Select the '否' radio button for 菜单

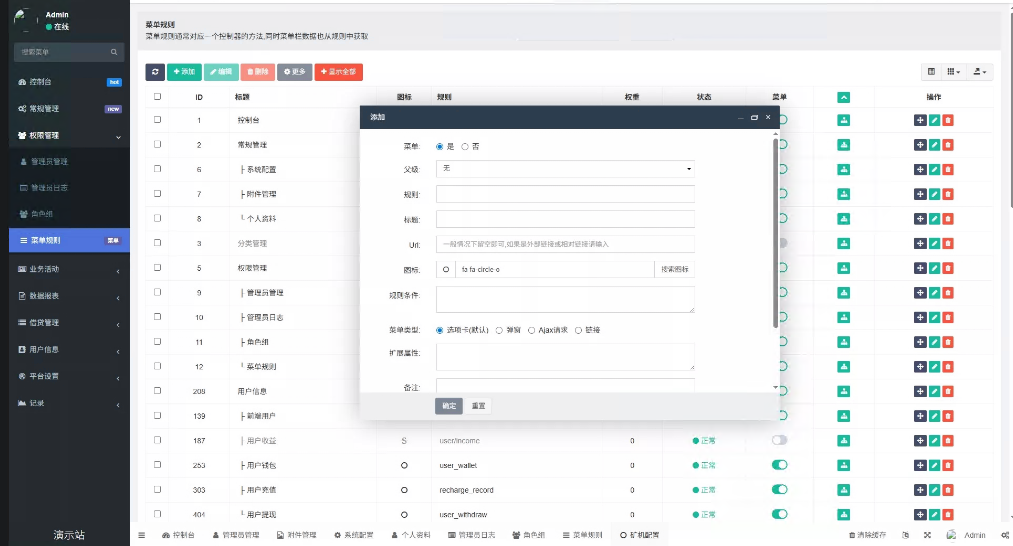(x=465, y=146)
